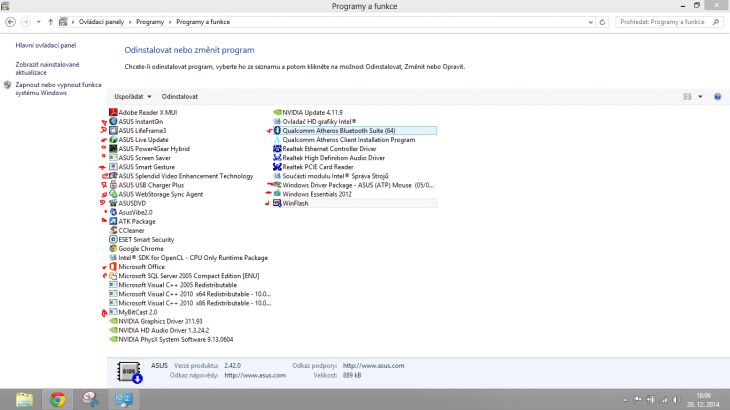This screenshot has width=730, height=410.
Task: Click the NVIDIA Update 4.11.9 icon
Action: (277, 112)
